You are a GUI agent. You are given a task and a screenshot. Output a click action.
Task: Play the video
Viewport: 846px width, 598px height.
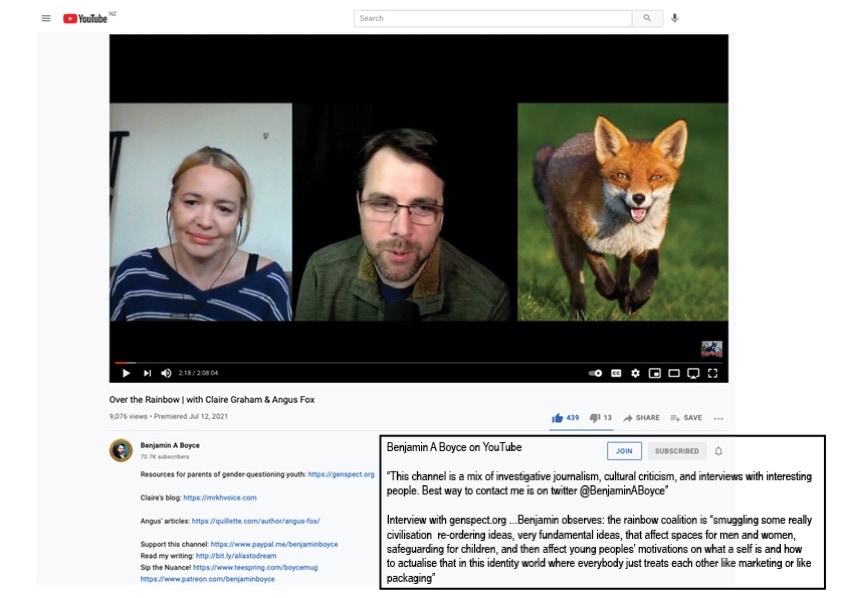point(126,373)
